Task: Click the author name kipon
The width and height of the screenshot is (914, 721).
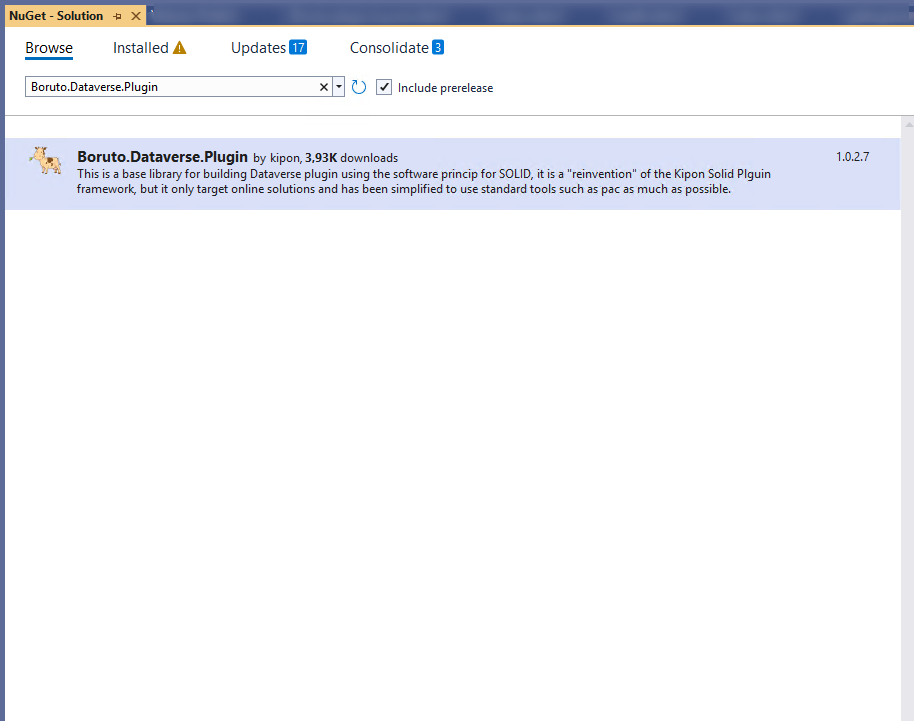Action: (x=285, y=158)
